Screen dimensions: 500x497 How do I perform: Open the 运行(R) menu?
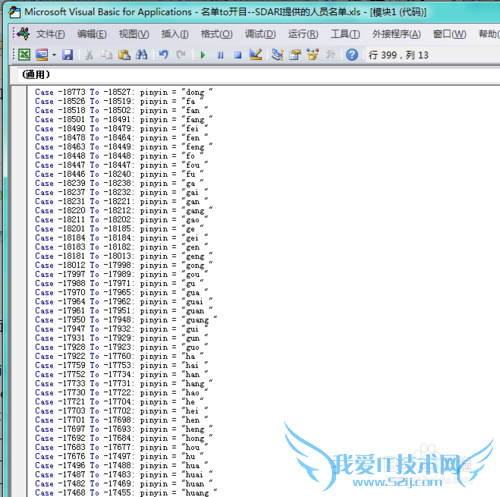(303, 34)
